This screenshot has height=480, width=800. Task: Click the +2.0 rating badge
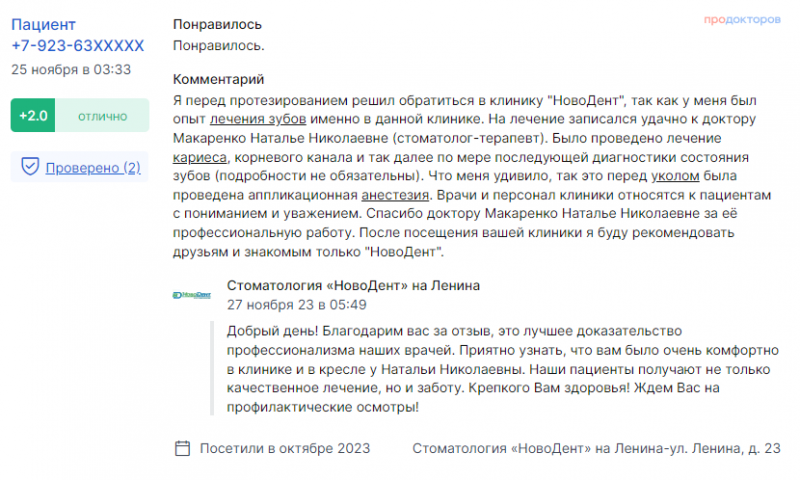coord(33,116)
